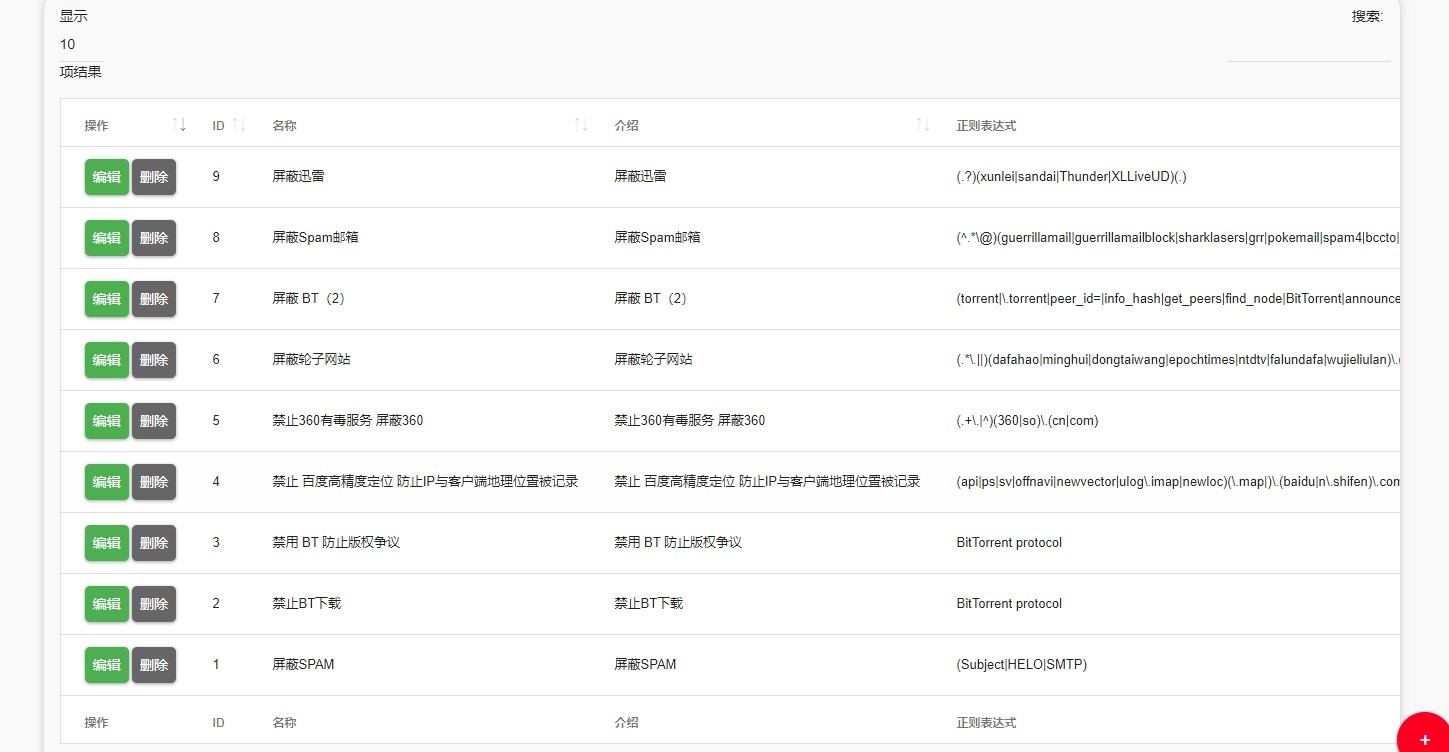This screenshot has width=1449, height=752.
Task: Delete rule 7 屏蔽 BT（2）
Action: click(154, 299)
